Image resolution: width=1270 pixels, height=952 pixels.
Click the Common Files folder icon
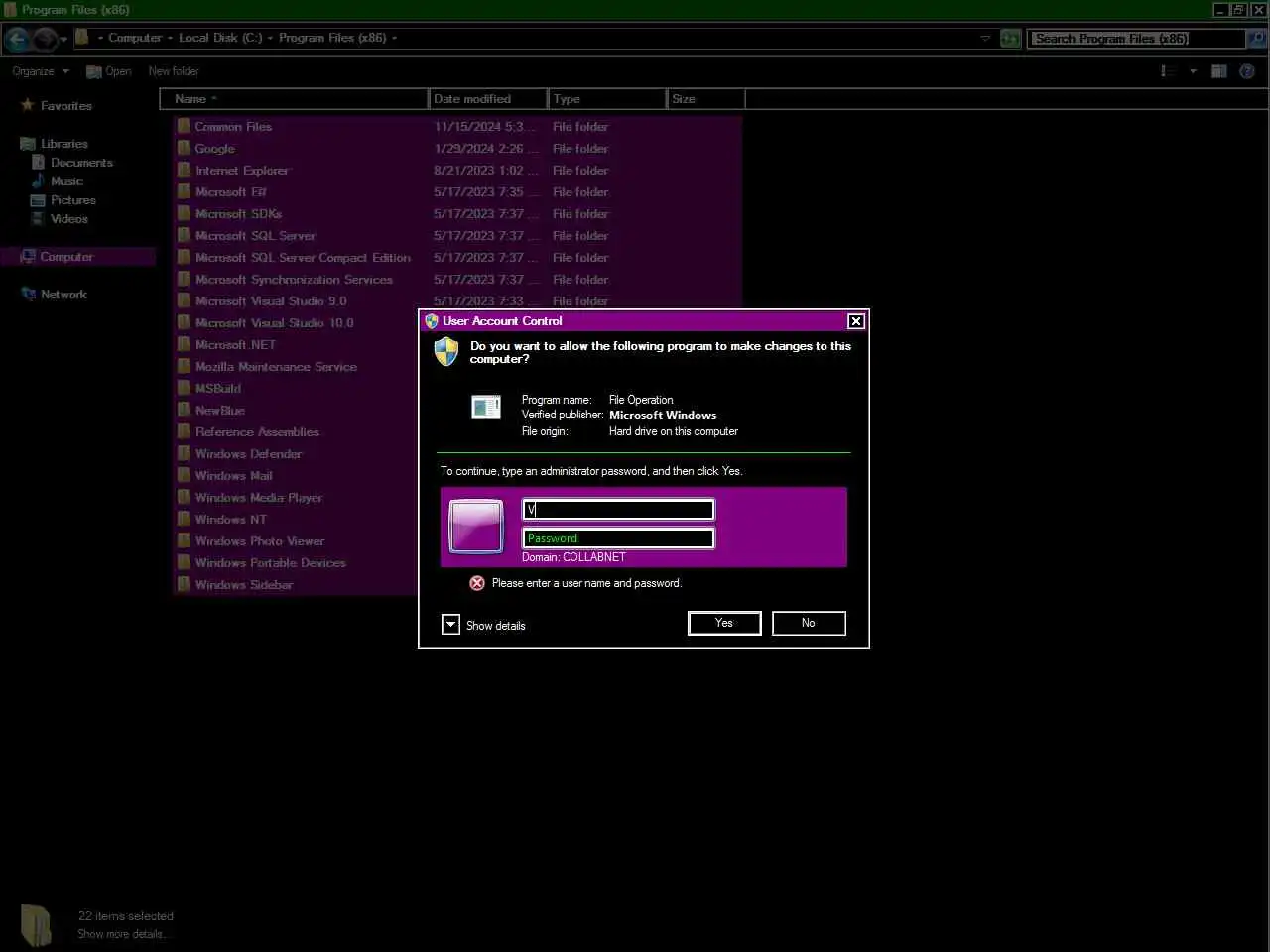coord(184,126)
